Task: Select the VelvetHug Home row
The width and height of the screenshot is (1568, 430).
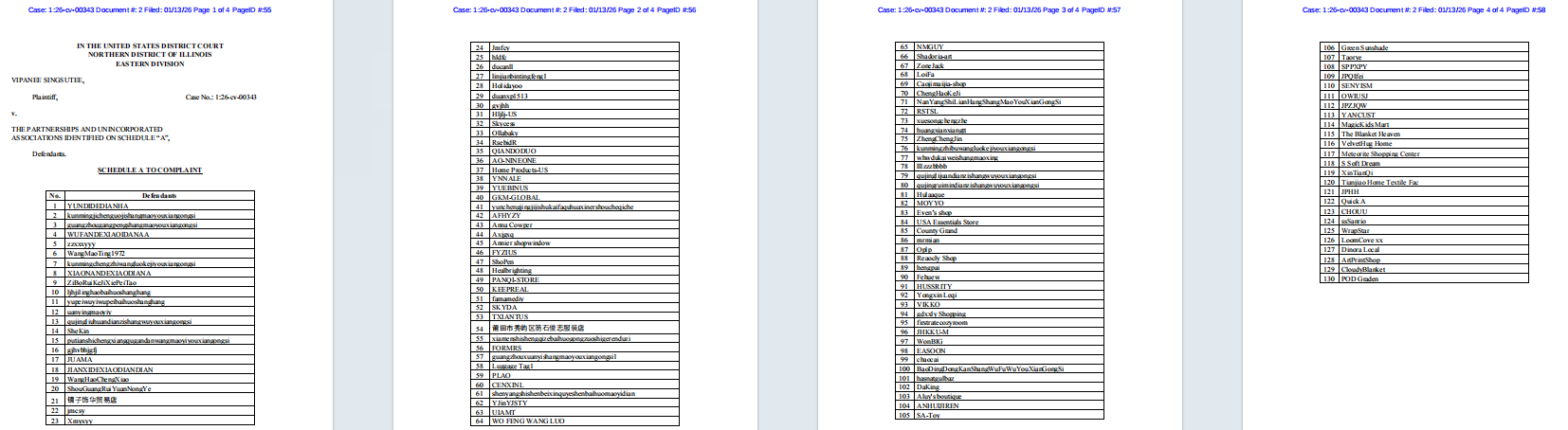Action: click(1366, 143)
